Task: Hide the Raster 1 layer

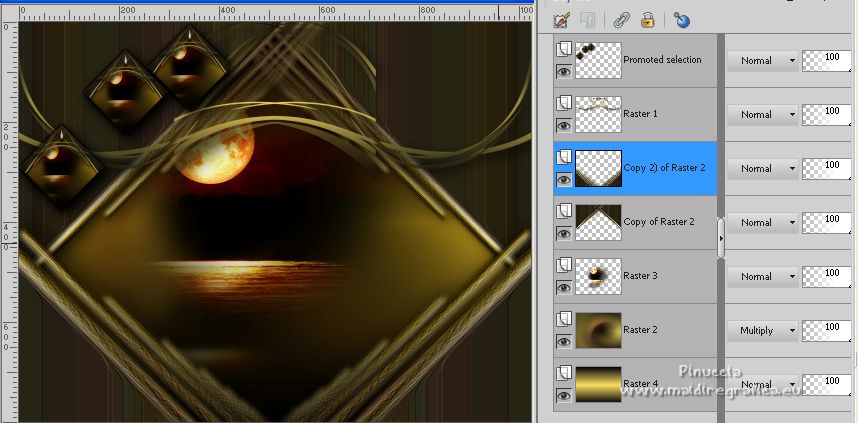Action: pyautogui.click(x=564, y=125)
